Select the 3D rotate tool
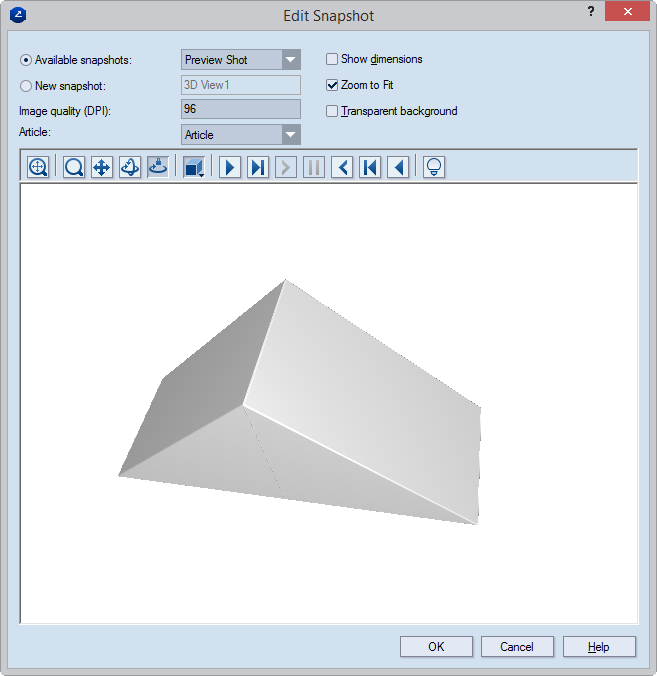The width and height of the screenshot is (657, 676). tap(129, 167)
